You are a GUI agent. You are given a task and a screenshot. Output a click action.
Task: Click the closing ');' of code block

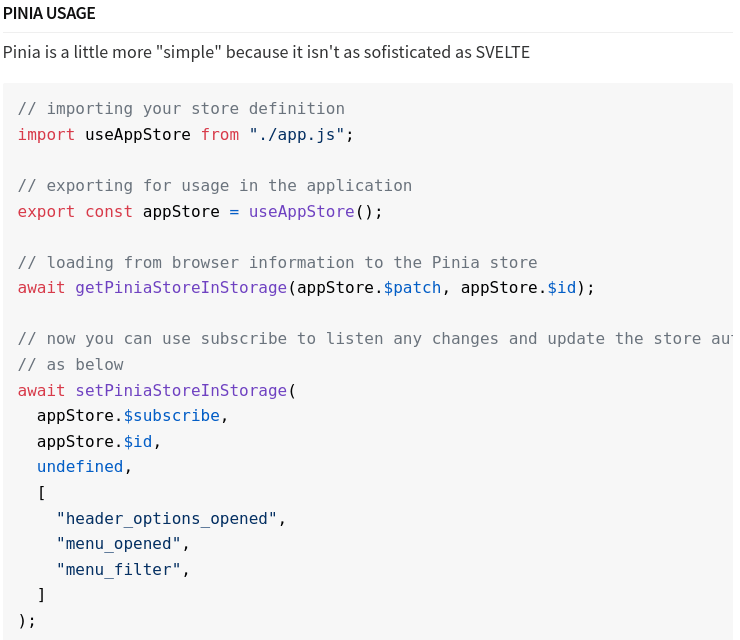click(x=27, y=621)
